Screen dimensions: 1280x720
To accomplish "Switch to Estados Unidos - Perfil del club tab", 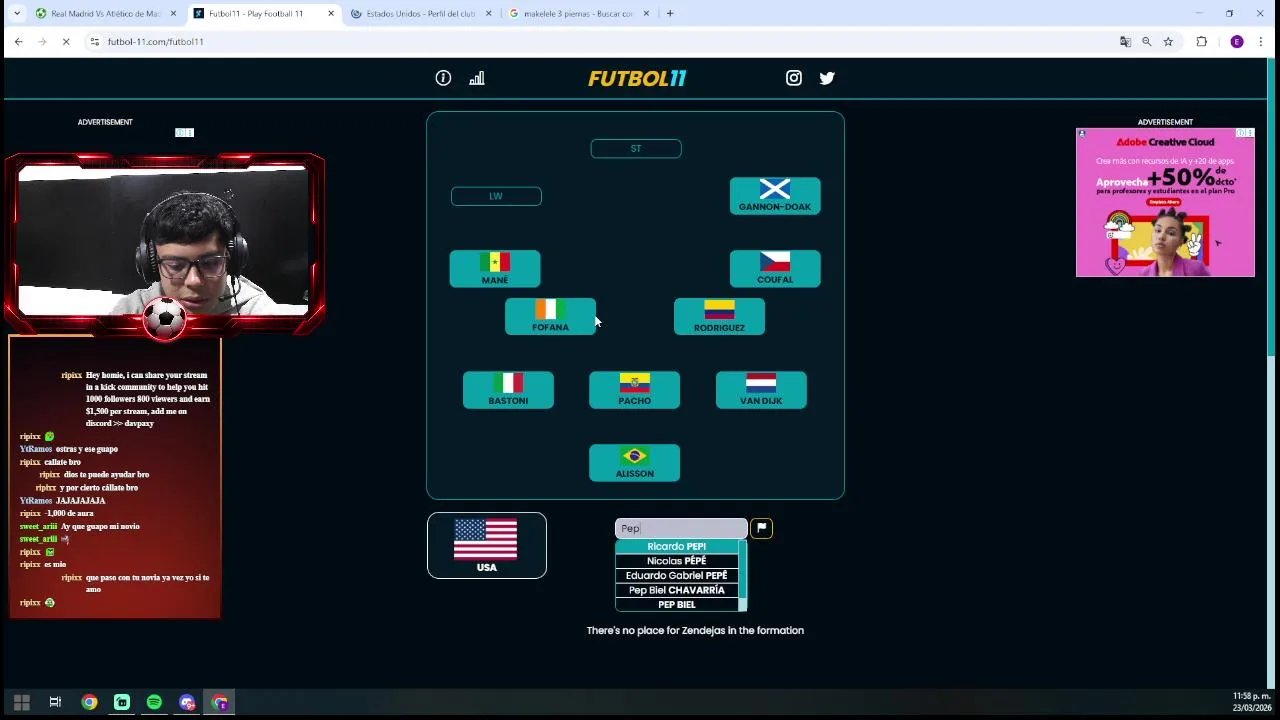I will pos(420,14).
